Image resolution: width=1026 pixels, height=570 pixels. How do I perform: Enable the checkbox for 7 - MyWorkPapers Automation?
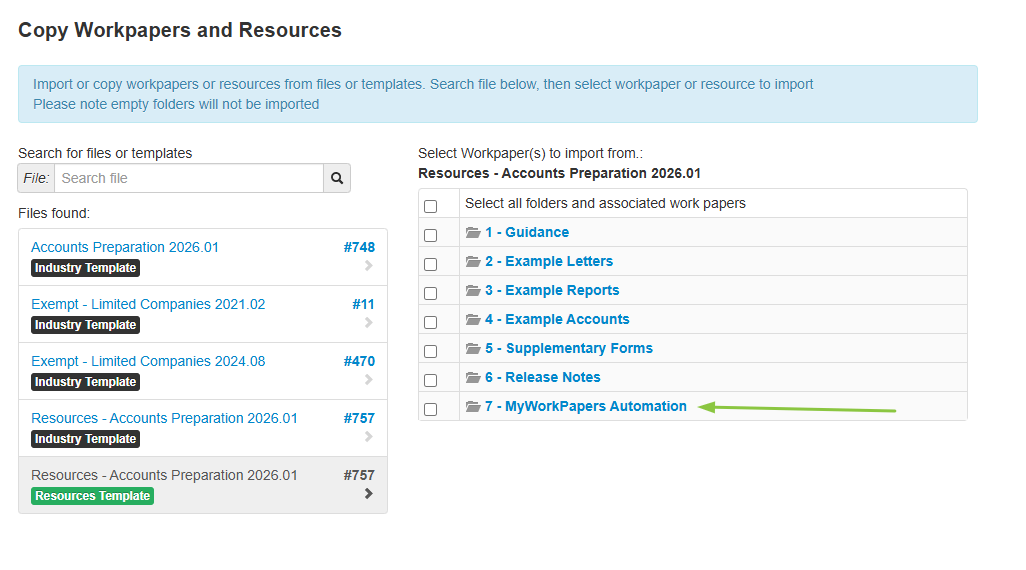pyautogui.click(x=431, y=409)
